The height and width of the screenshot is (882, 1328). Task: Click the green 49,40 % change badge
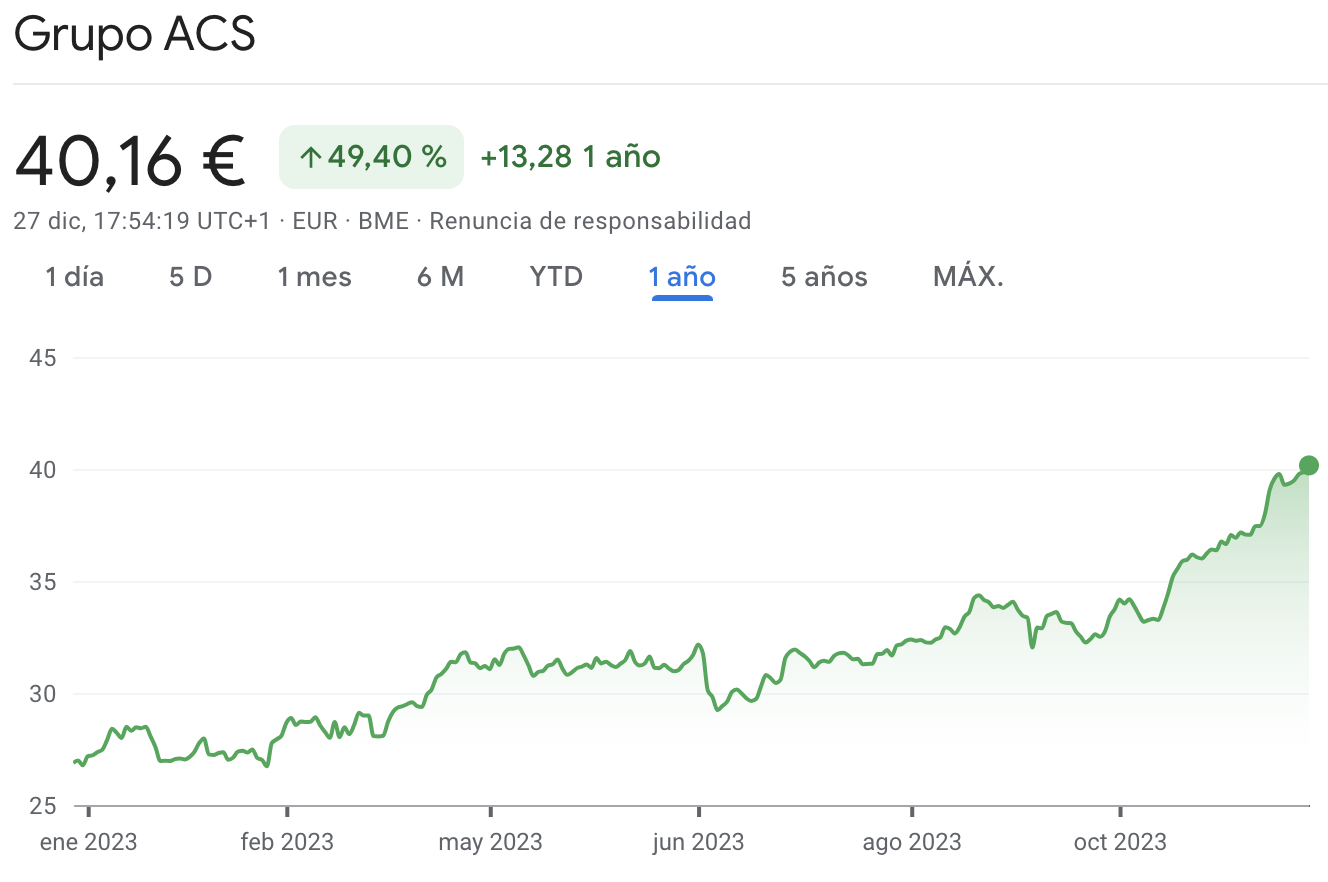[x=371, y=157]
